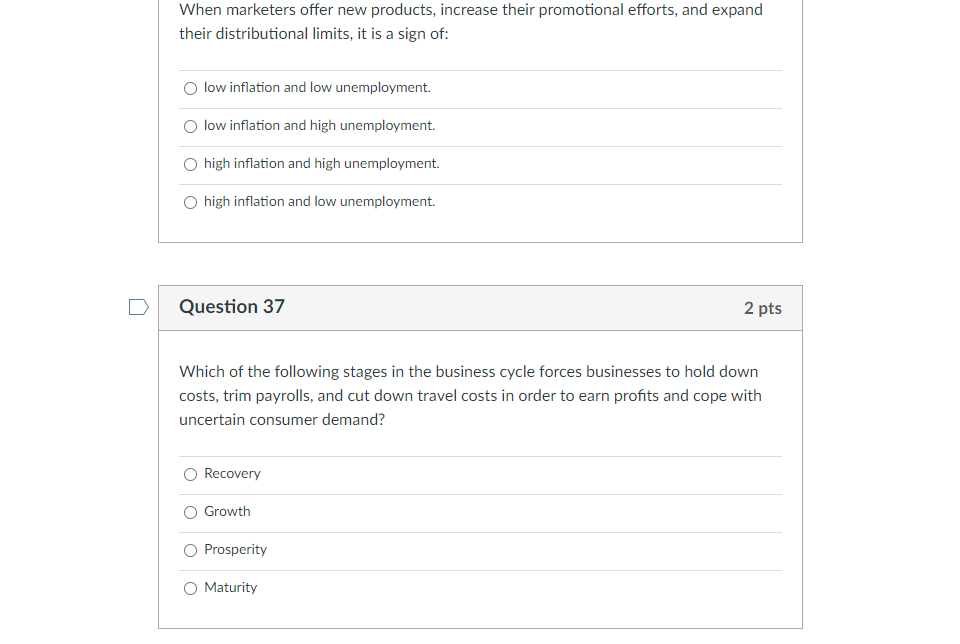Click the '2 pts' label
This screenshot has height=644, width=960.
(x=762, y=309)
